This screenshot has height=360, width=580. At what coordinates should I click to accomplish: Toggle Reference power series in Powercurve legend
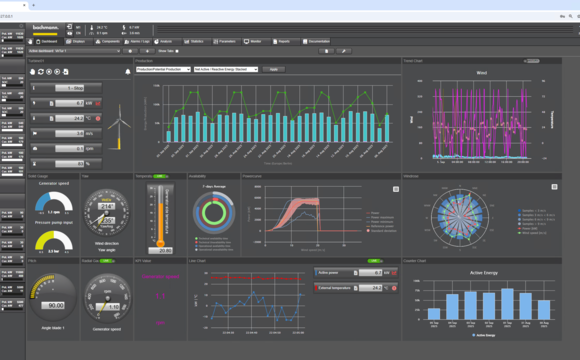(380, 226)
